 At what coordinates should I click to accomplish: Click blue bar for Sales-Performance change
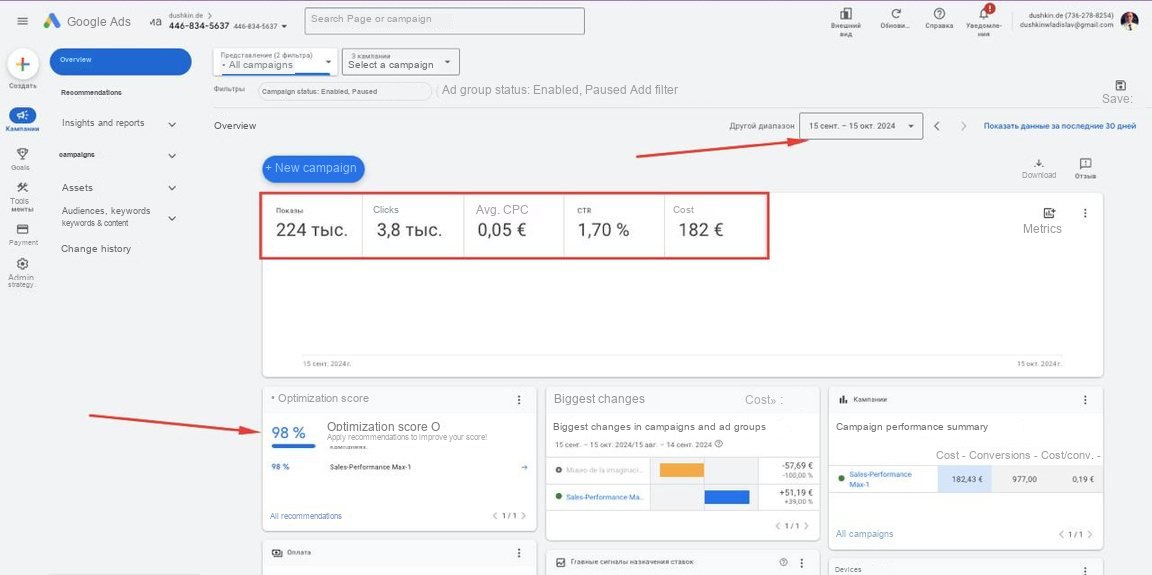[727, 497]
